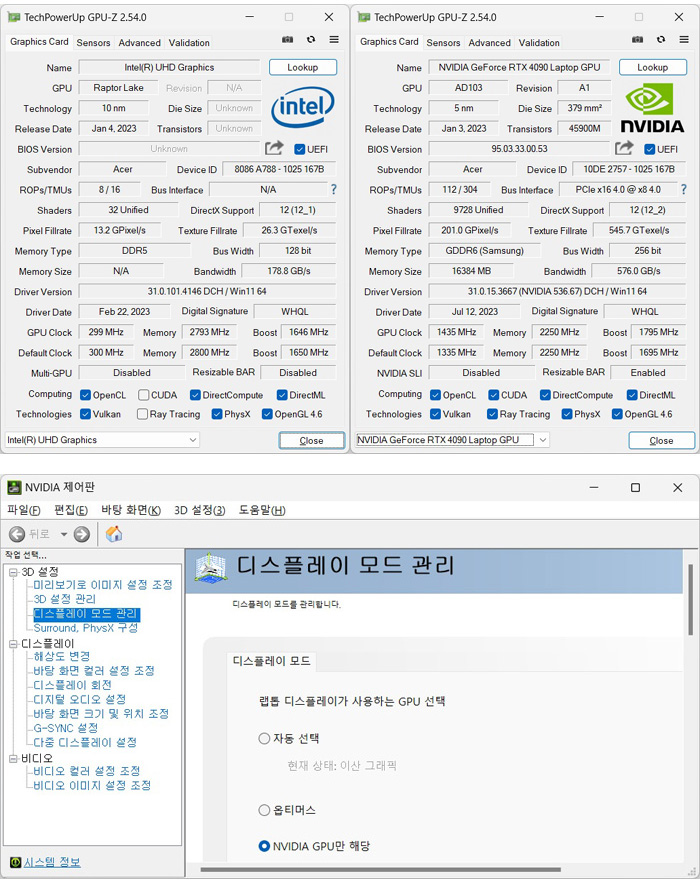Select the 옵티머스 radio button
The image size is (700, 883).
coord(264,810)
